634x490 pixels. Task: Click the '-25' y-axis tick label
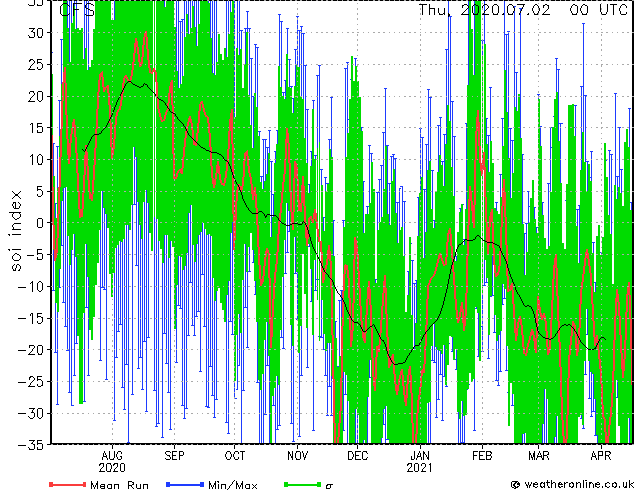(x=32, y=381)
